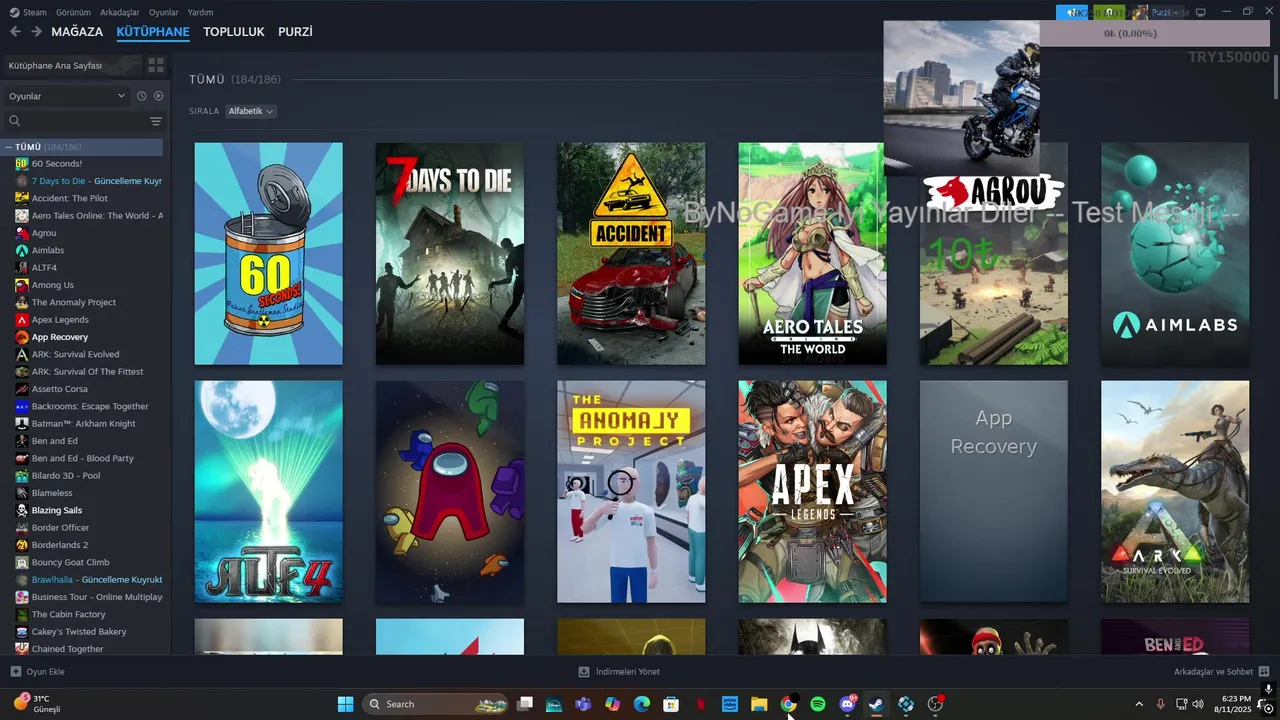
Task: Open the Oyunlar category dropdown
Action: 67,96
